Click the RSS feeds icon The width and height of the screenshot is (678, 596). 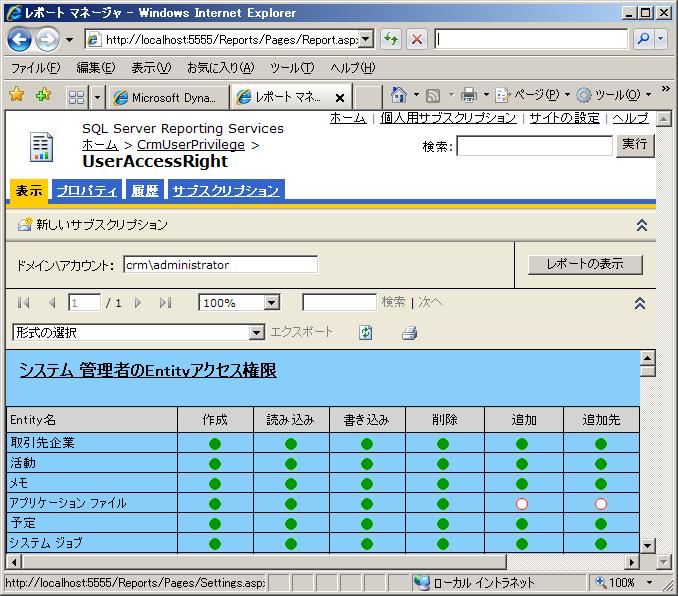click(433, 96)
